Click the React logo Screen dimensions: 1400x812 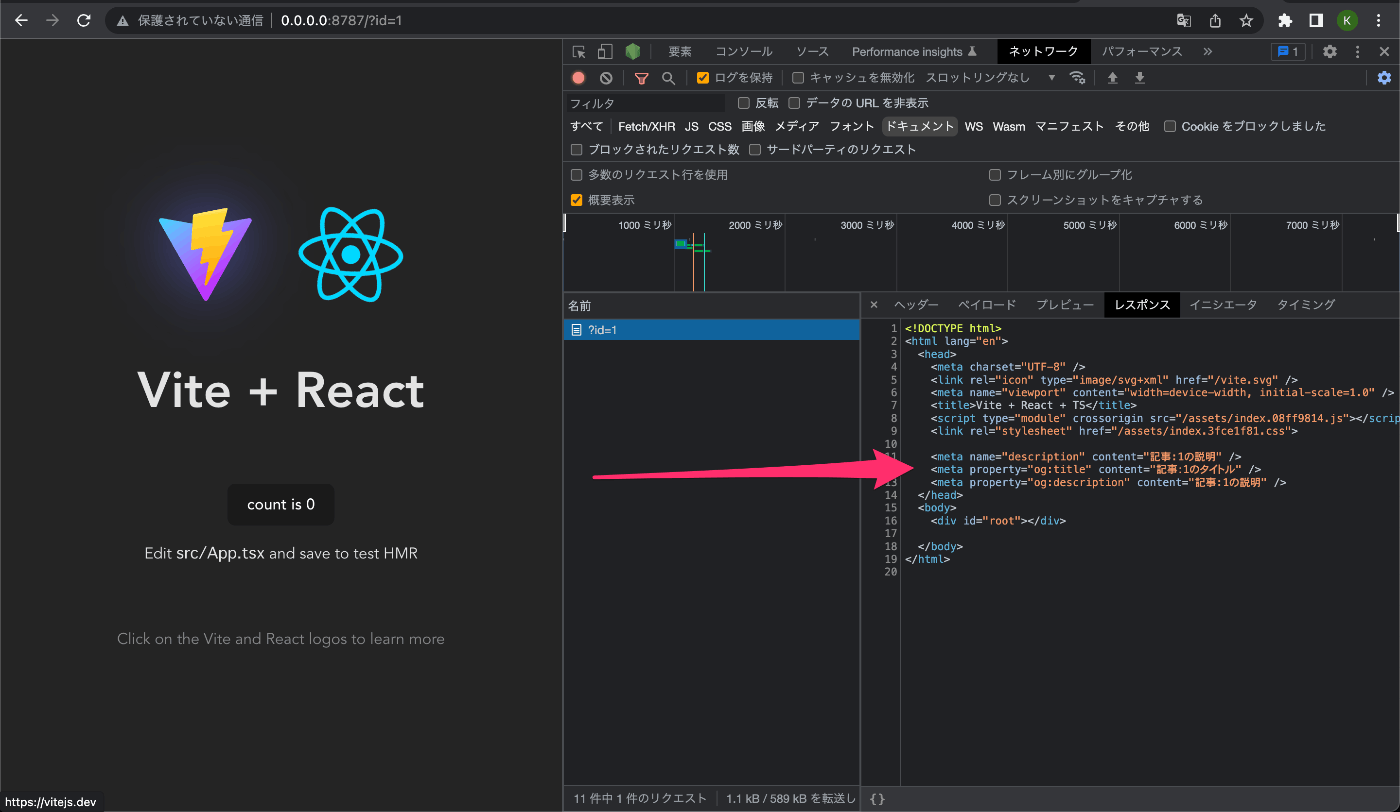[350, 254]
